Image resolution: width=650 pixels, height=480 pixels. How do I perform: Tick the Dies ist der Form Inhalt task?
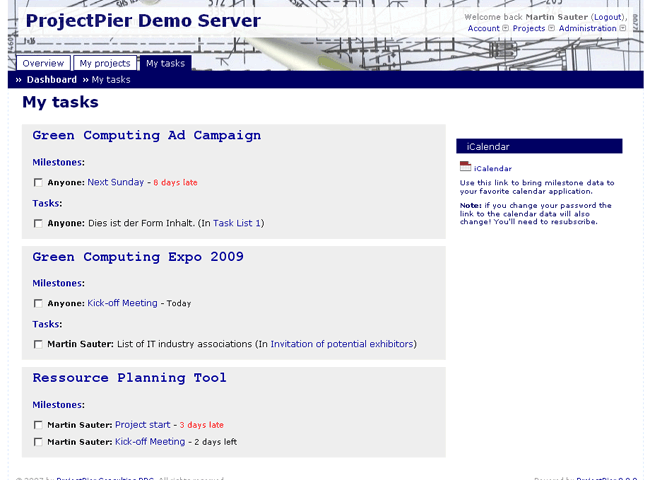point(38,224)
